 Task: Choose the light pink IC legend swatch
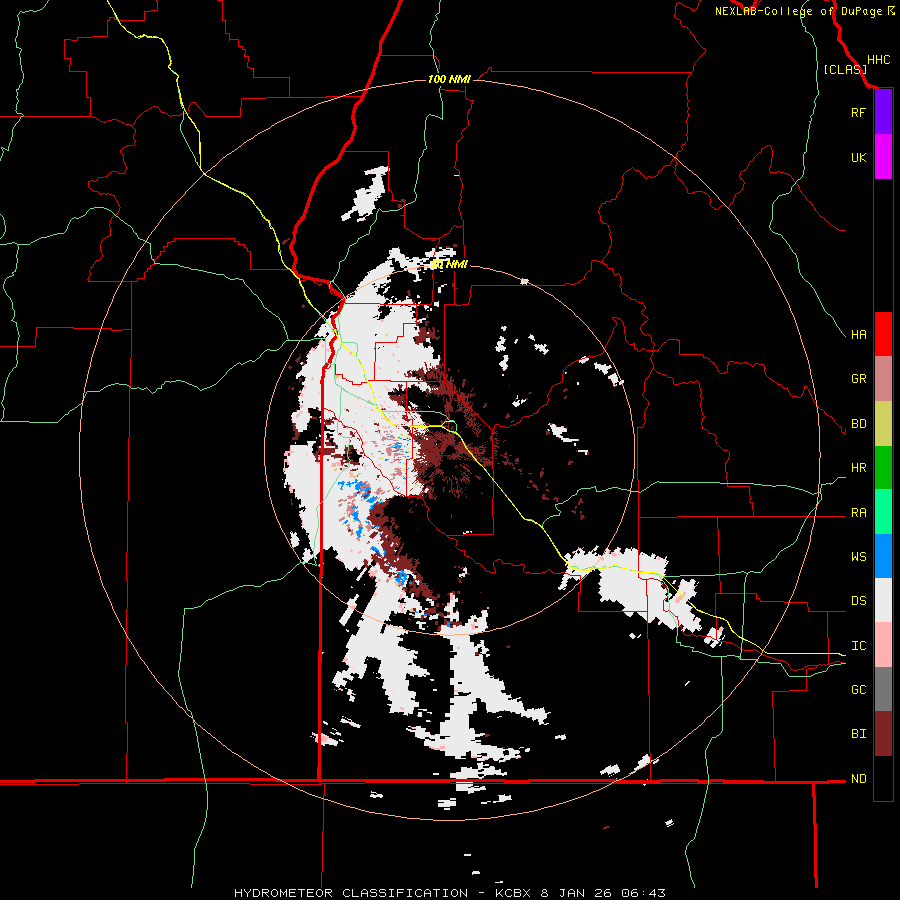pyautogui.click(x=883, y=645)
